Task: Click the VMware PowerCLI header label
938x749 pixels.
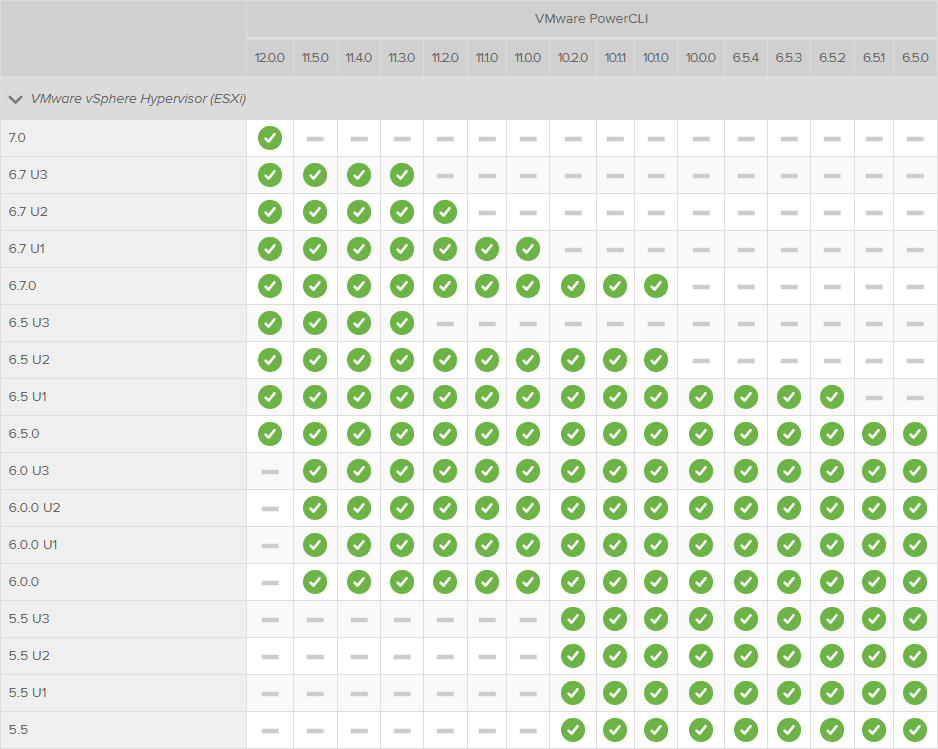Action: tap(590, 18)
